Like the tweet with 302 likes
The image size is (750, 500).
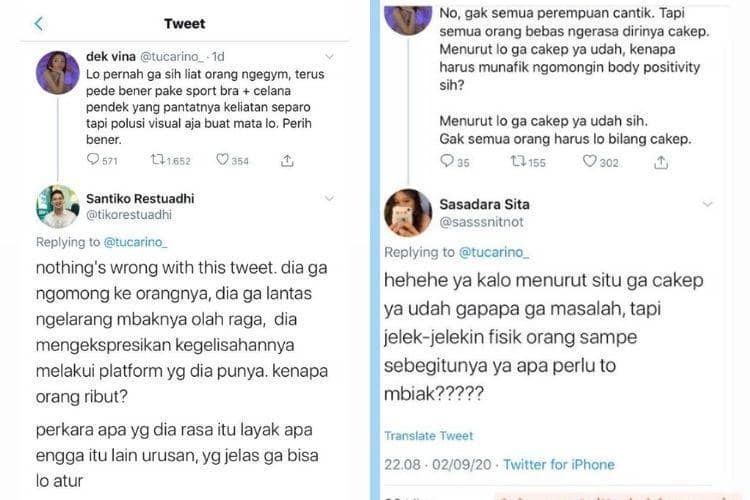coord(590,161)
